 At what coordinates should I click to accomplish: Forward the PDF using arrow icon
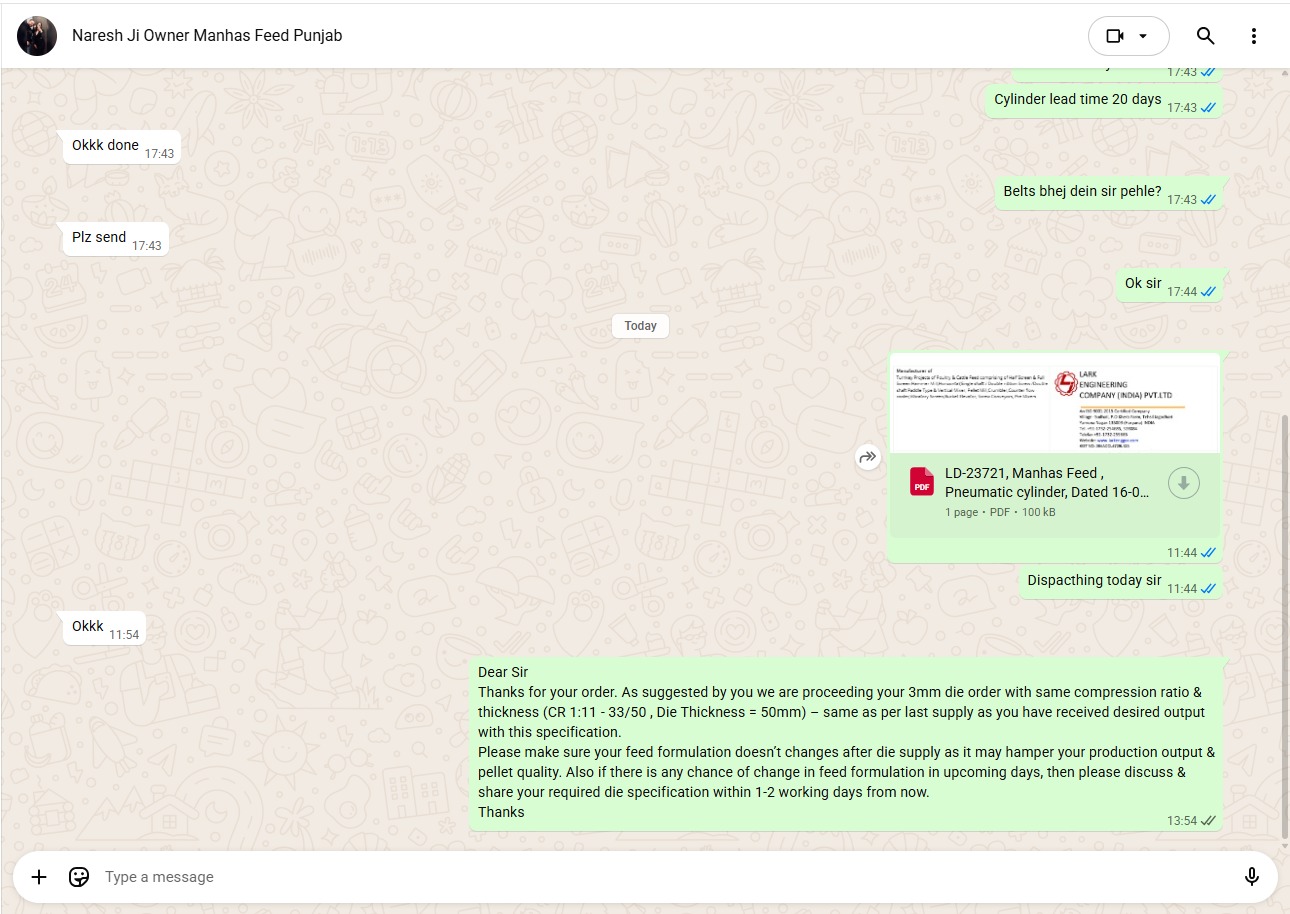pos(867,457)
